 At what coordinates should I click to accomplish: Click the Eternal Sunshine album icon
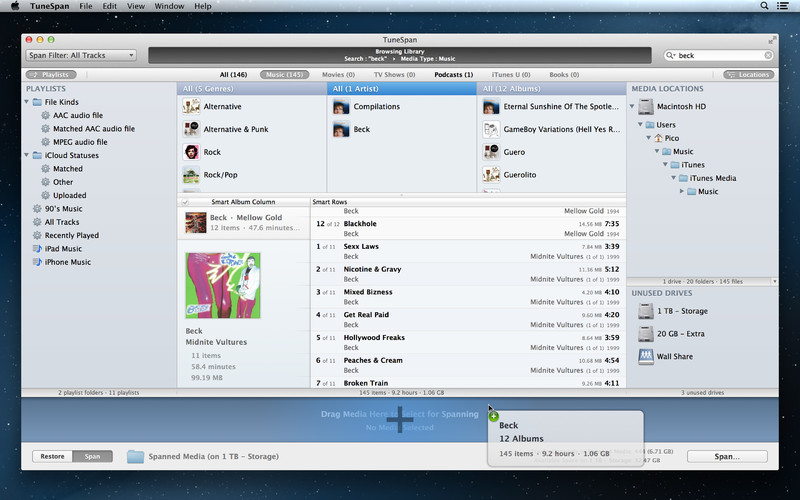pos(491,107)
